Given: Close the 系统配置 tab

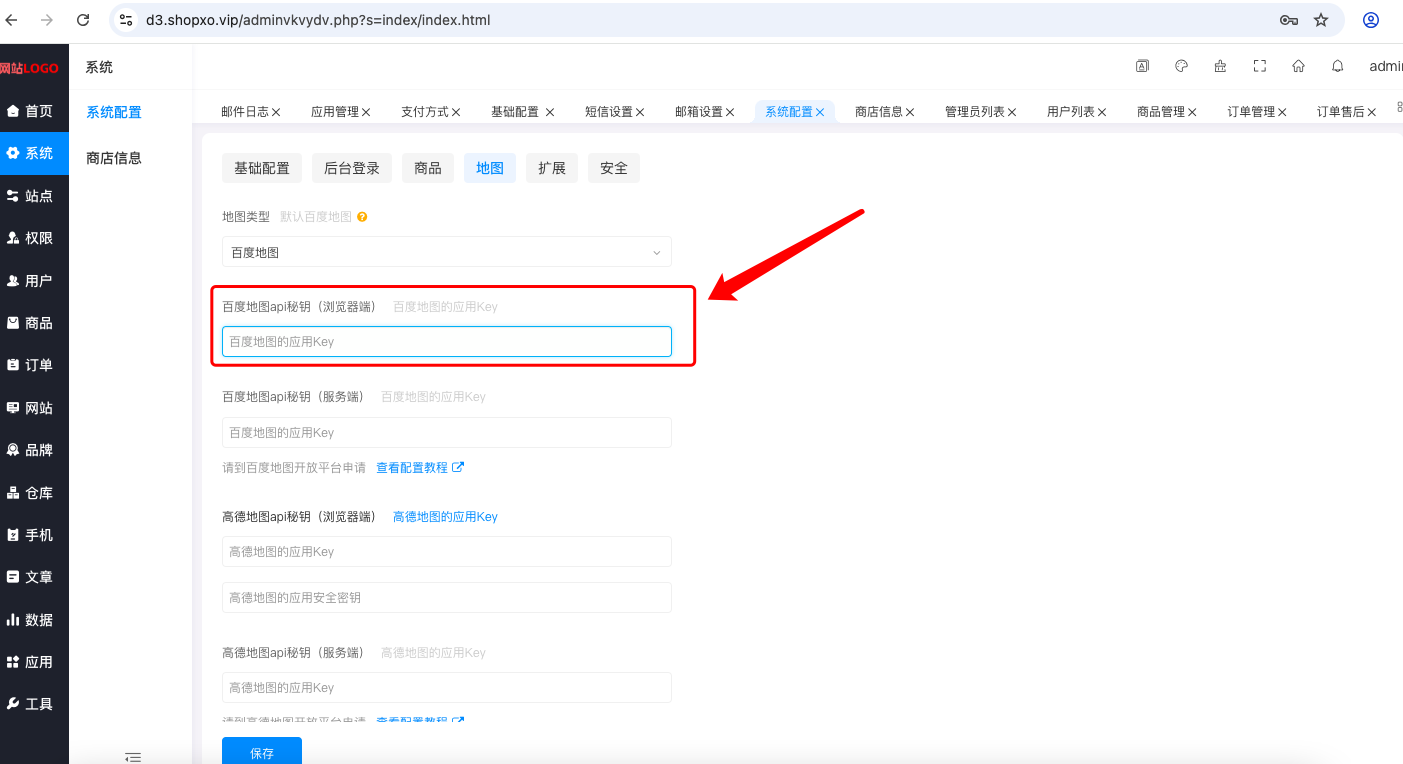Looking at the screenshot, I should (x=820, y=112).
